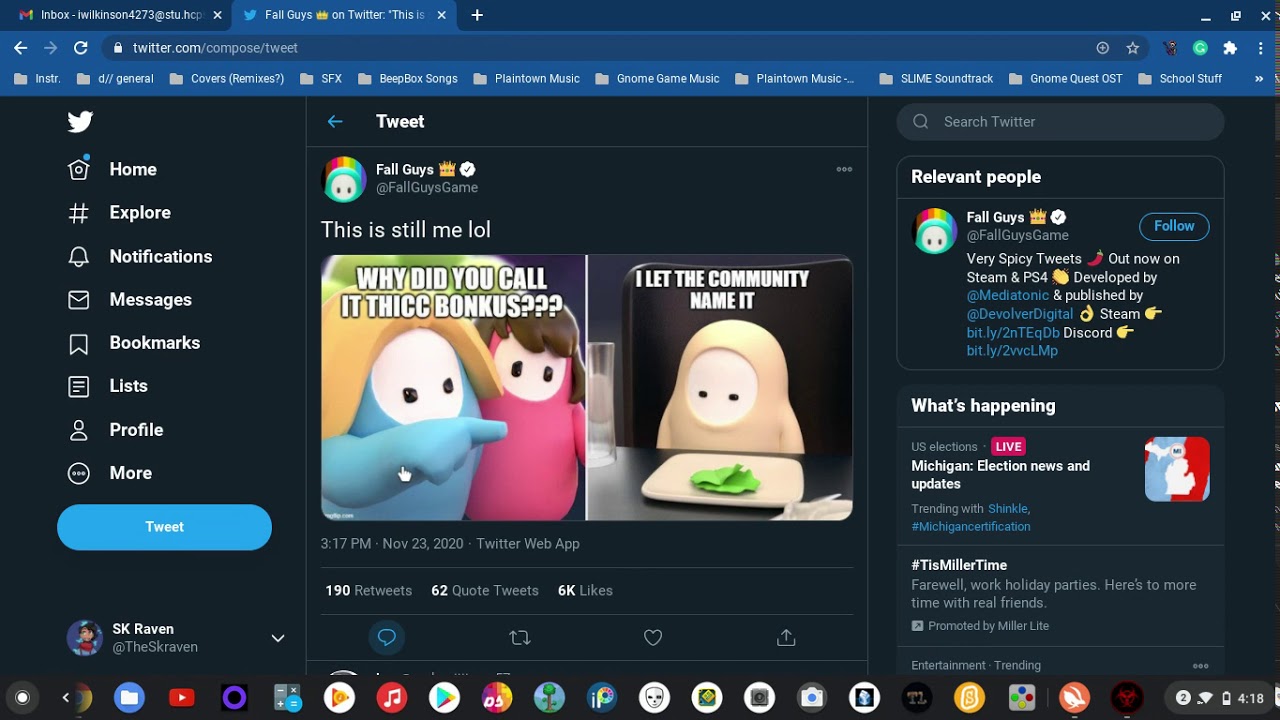
Task: Open @Mediatonic mention link
Action: click(1008, 296)
